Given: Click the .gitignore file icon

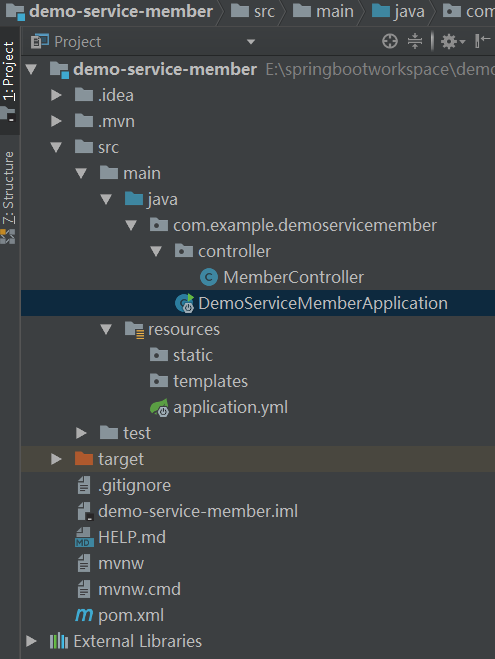Looking at the screenshot, I should (84, 485).
